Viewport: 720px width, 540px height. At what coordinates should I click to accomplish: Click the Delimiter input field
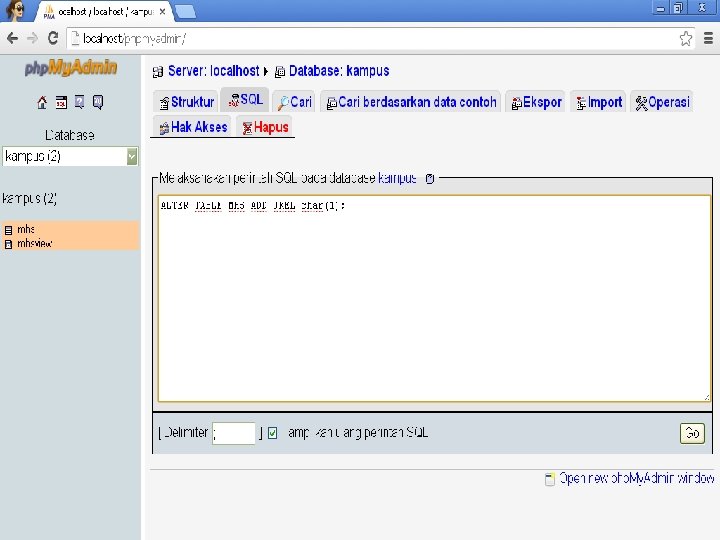pos(234,433)
